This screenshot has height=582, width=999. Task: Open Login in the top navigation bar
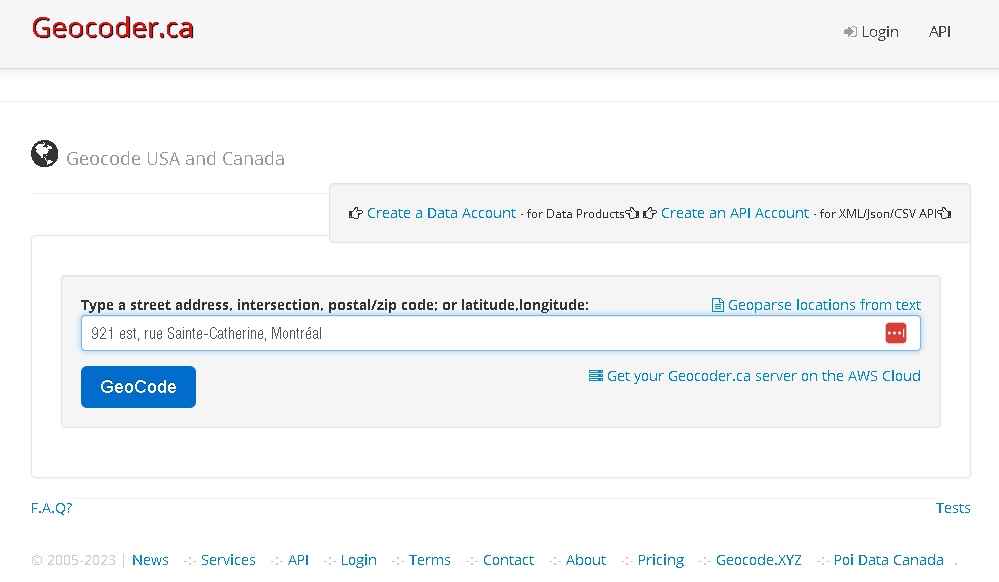[879, 32]
